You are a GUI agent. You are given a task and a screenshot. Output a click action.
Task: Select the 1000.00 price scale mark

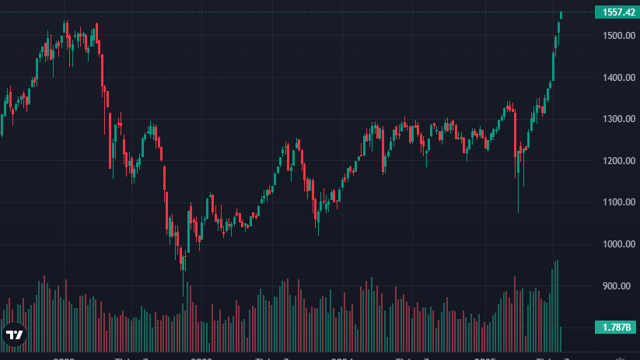pyautogui.click(x=619, y=244)
